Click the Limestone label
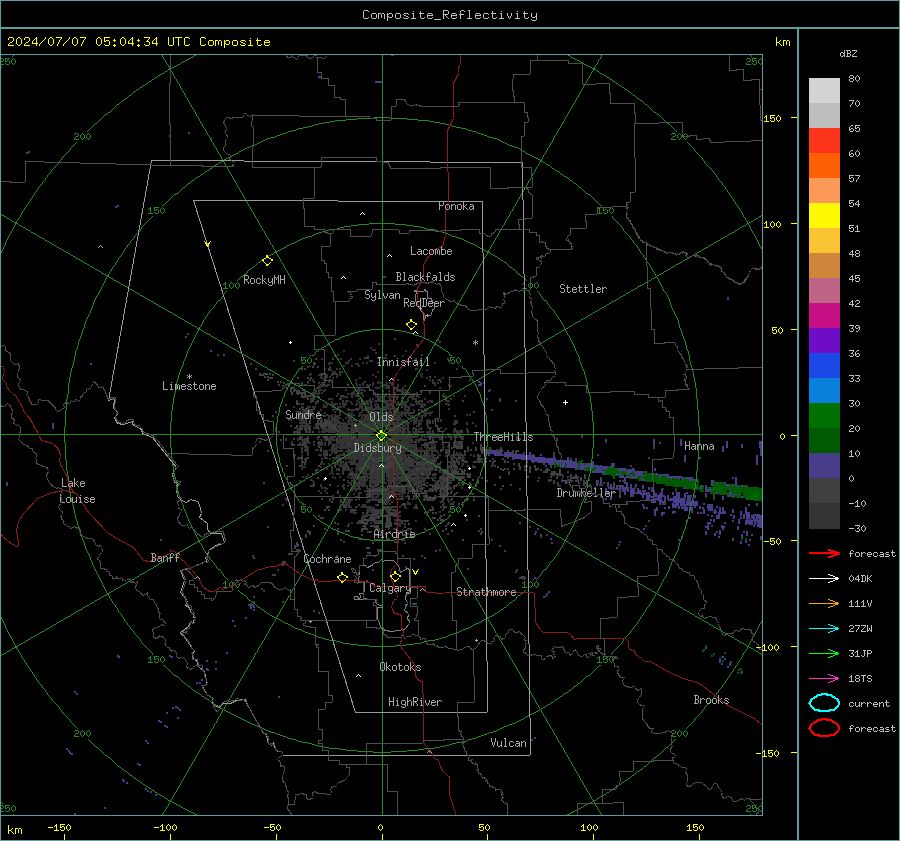The height and width of the screenshot is (841, 900). [189, 386]
